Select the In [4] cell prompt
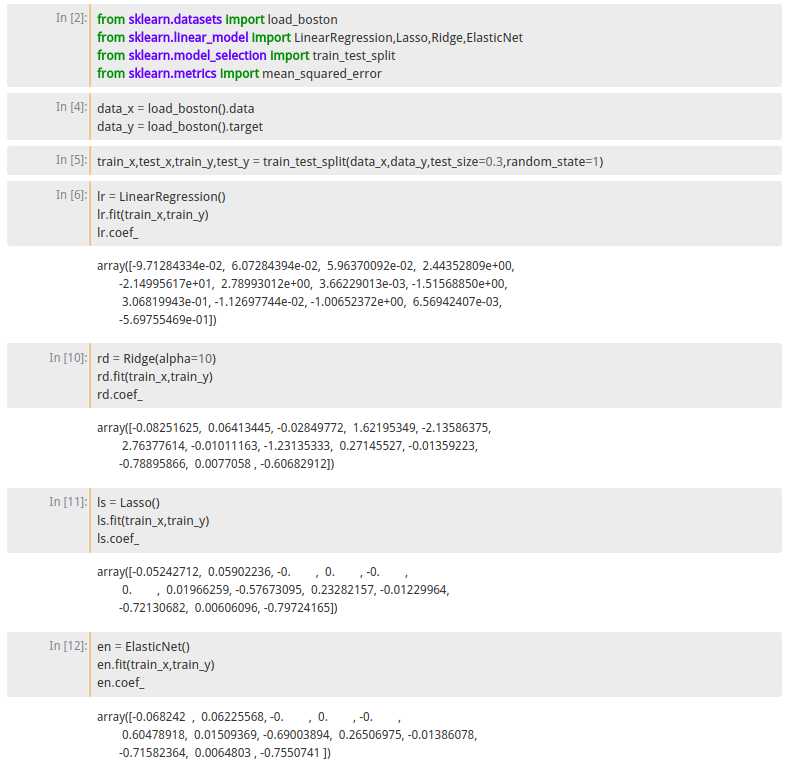The width and height of the screenshot is (785, 771). [x=72, y=107]
